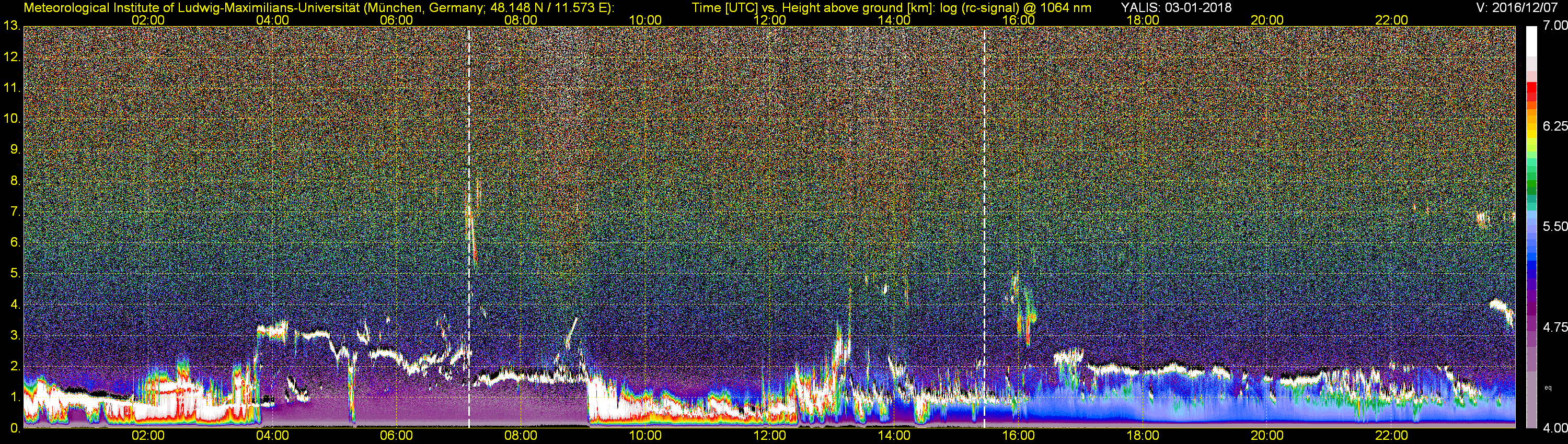1568x444 pixels.
Task: Click the 18:00 label on the top time axis
Action: (1143, 20)
